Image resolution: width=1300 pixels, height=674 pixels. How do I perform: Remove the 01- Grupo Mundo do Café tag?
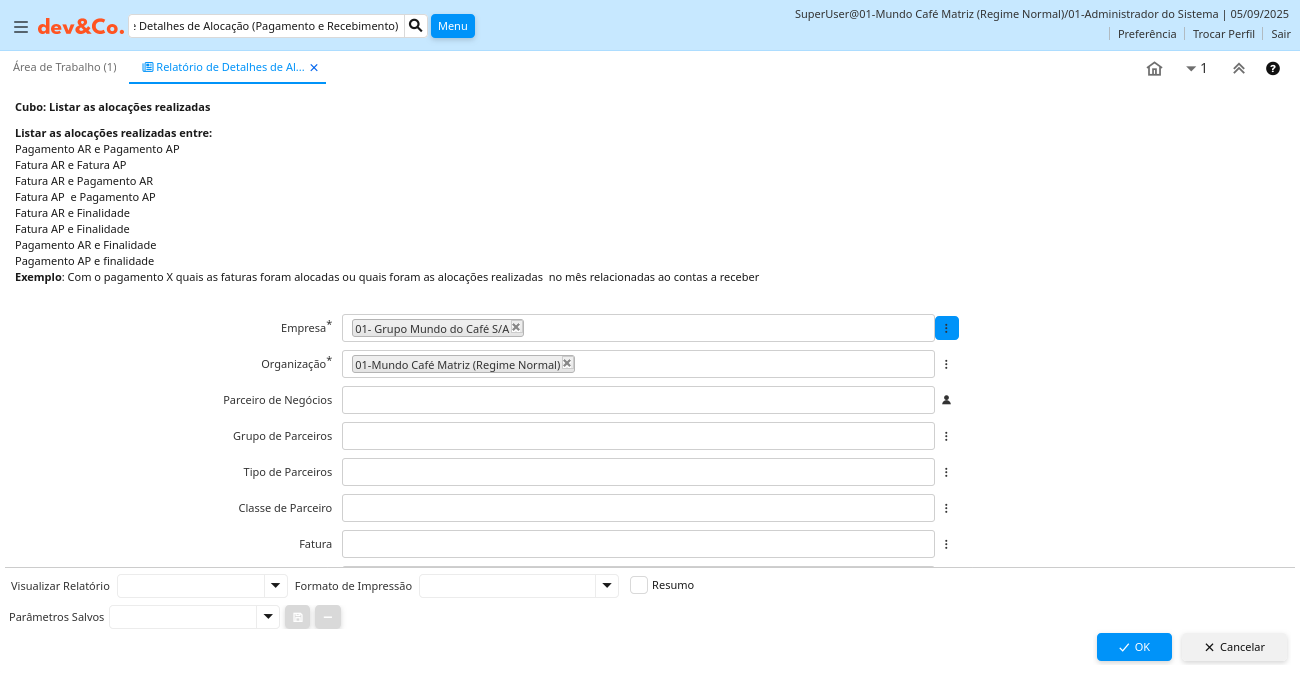[516, 327]
